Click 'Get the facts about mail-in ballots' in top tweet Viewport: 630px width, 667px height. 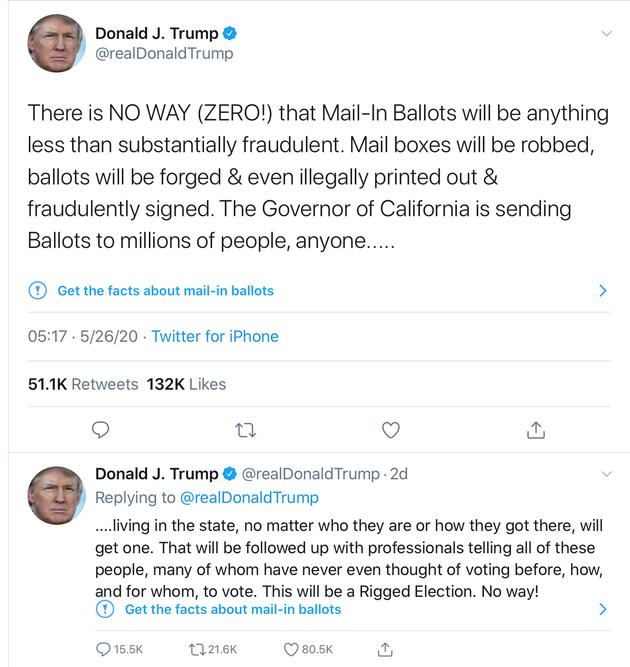(x=165, y=291)
